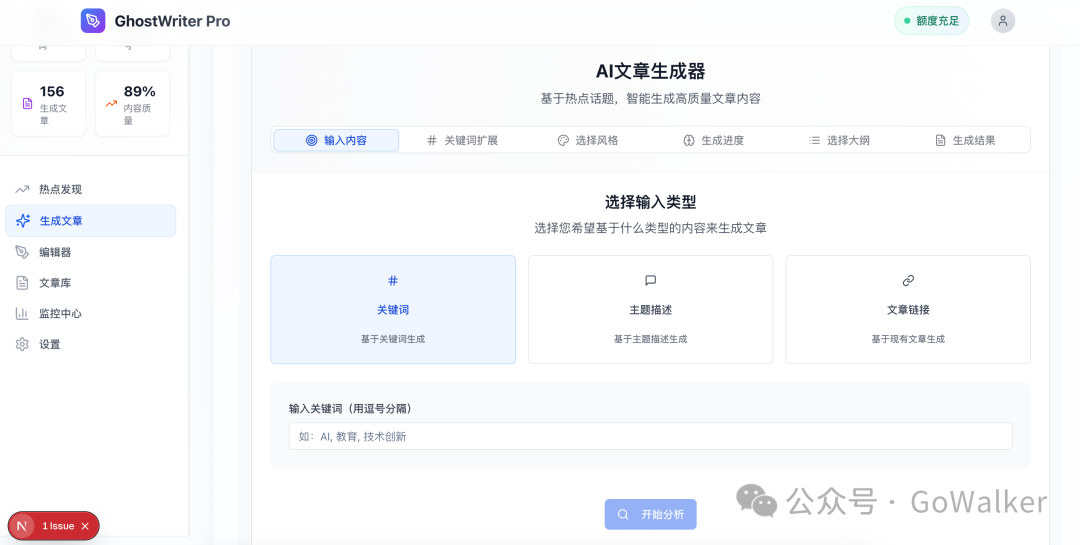Open the 1 Issue error badge
1080x545 pixels.
coord(54,526)
